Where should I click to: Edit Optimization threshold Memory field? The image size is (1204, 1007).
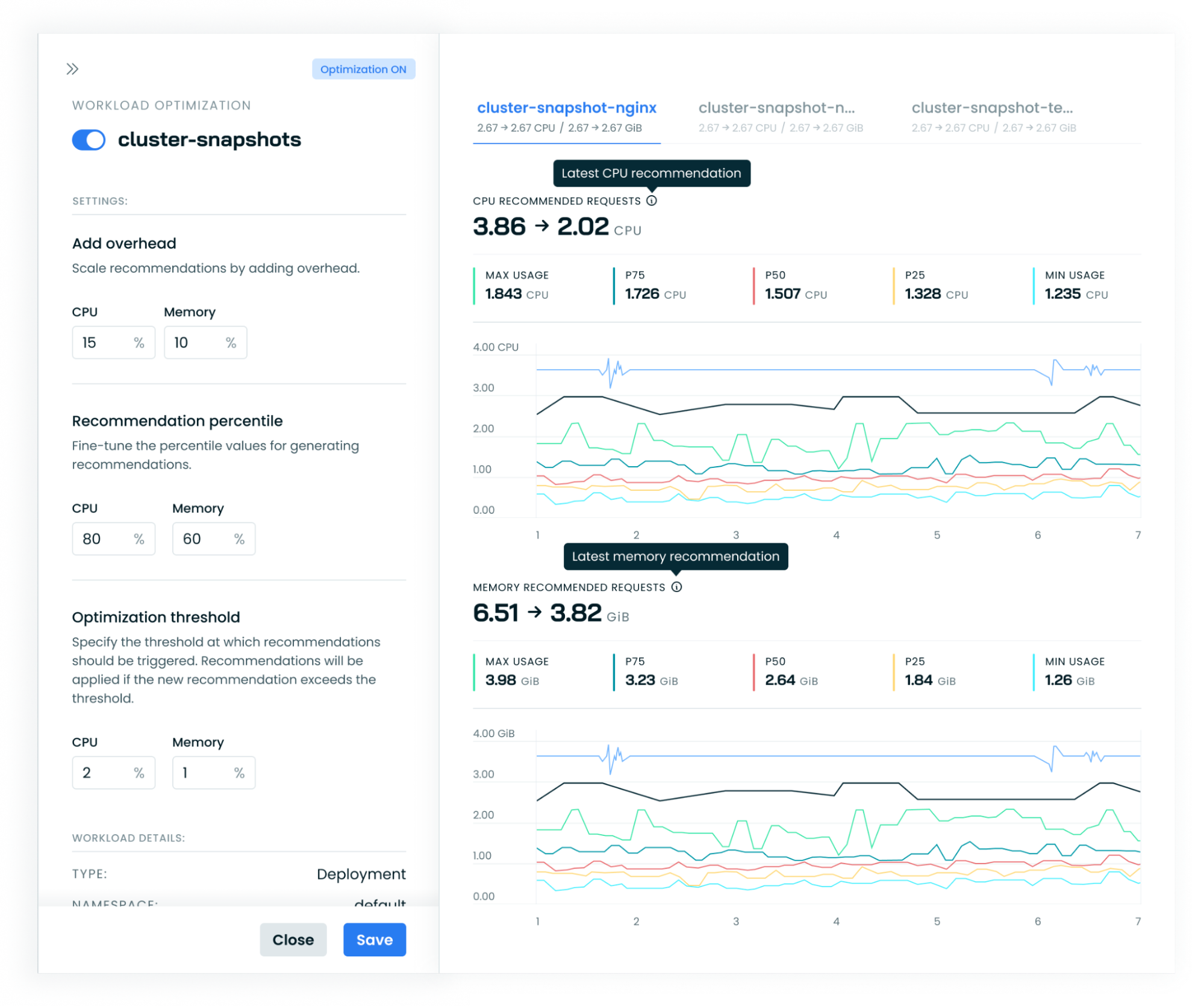point(213,773)
